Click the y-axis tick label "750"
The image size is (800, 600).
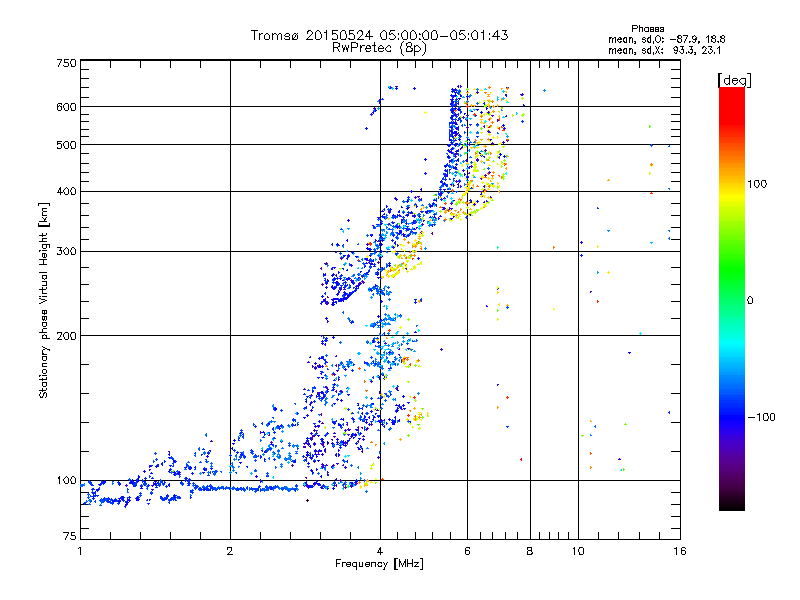coord(67,63)
